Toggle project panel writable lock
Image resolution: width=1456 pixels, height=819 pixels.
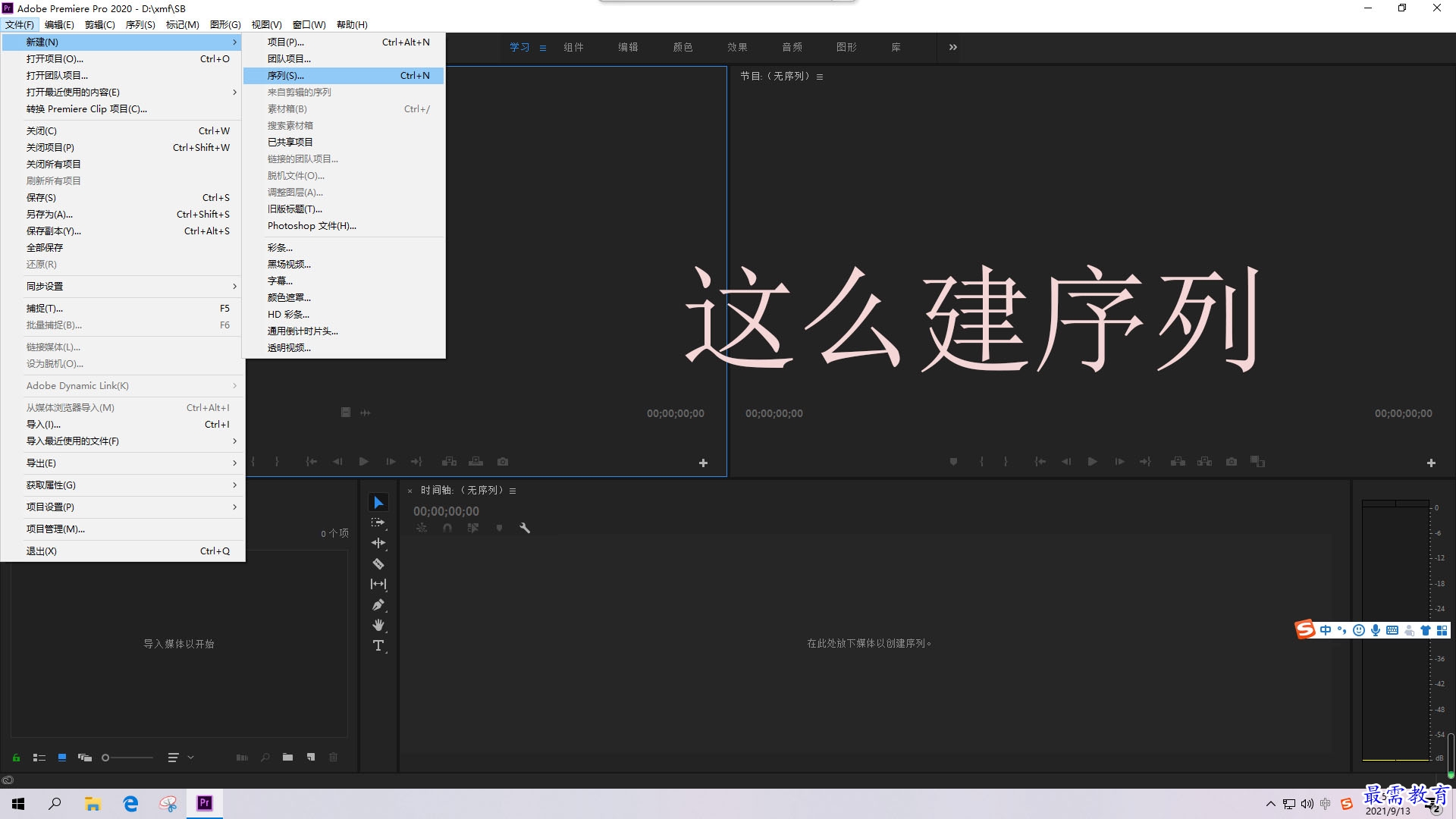pyautogui.click(x=16, y=758)
